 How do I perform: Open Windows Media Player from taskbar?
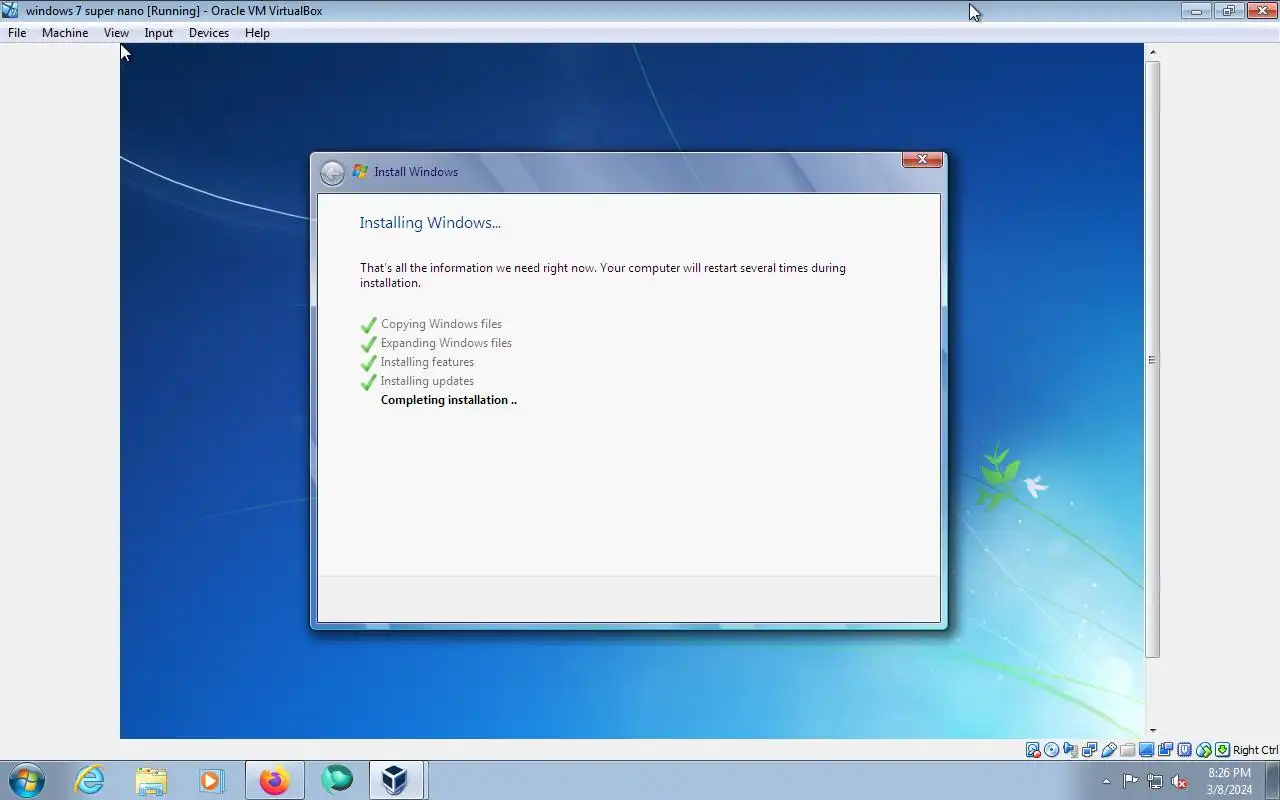click(211, 780)
